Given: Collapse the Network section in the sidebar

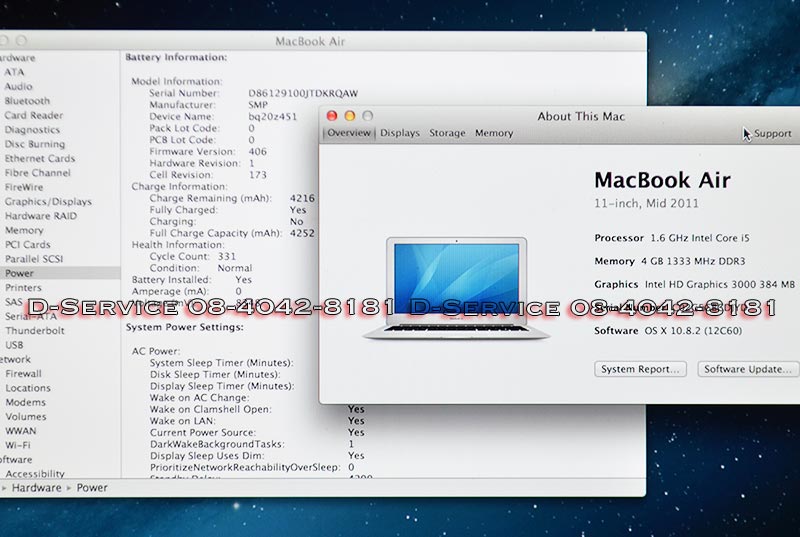Looking at the screenshot, I should [15, 360].
